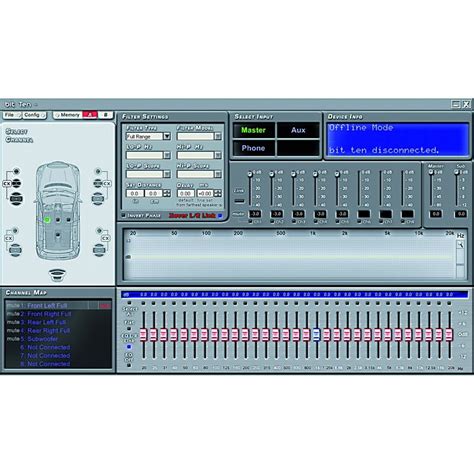Click the rear center seat position in car
474x474 pixels.
[58, 235]
